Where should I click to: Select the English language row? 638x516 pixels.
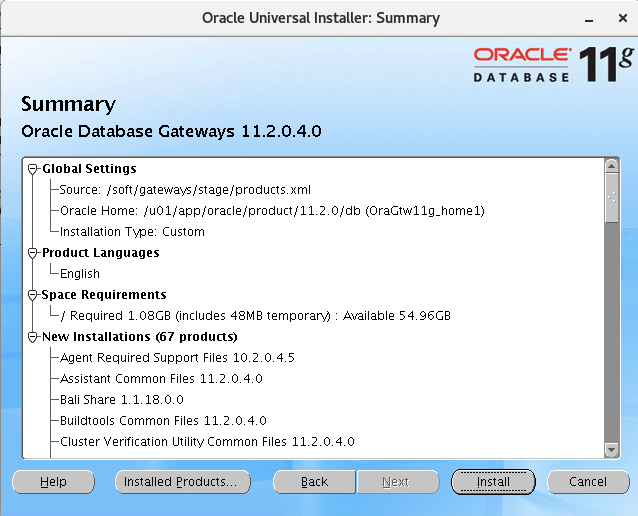pyautogui.click(x=80, y=274)
